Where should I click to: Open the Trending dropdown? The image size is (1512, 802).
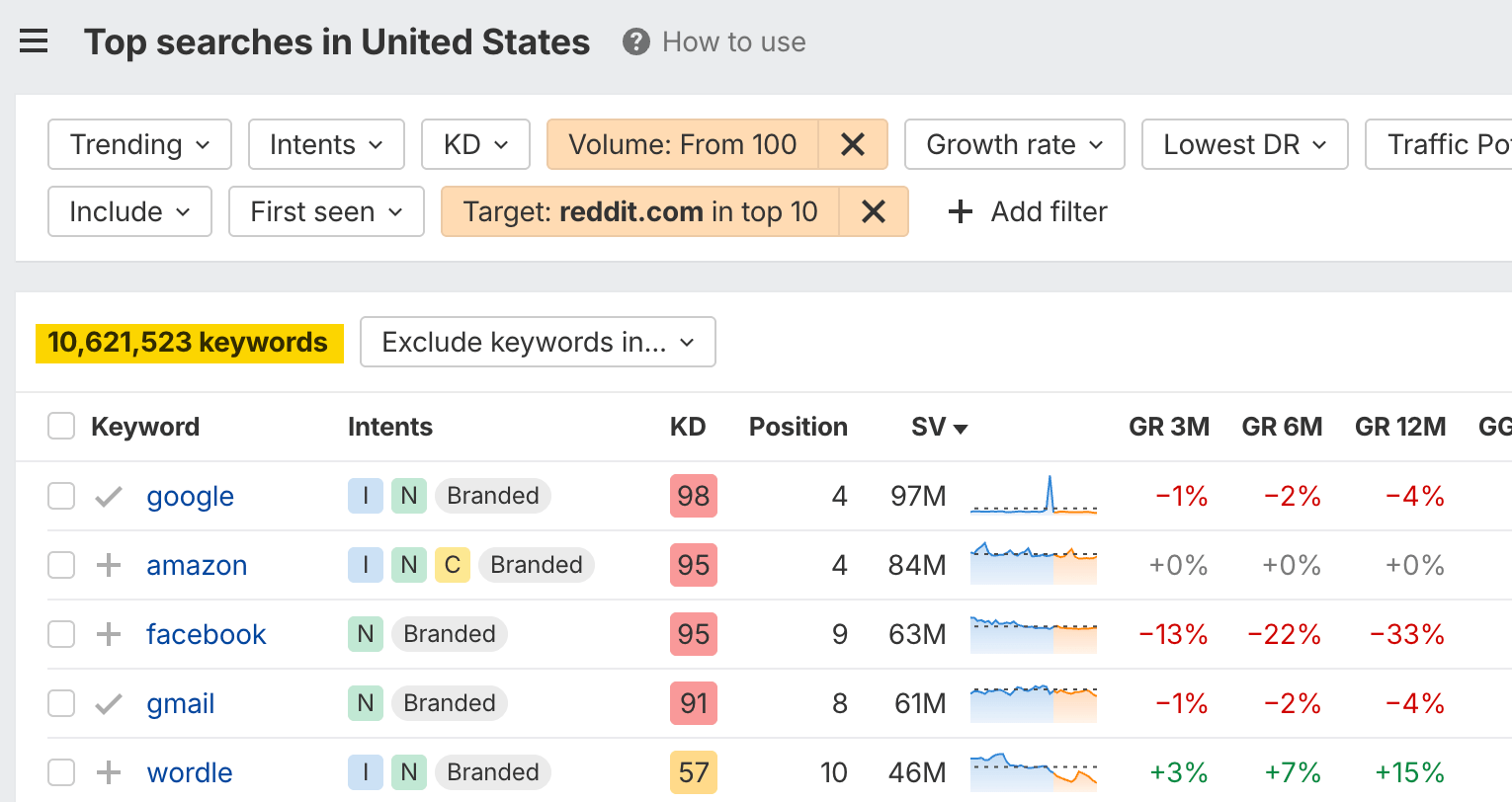[x=138, y=144]
